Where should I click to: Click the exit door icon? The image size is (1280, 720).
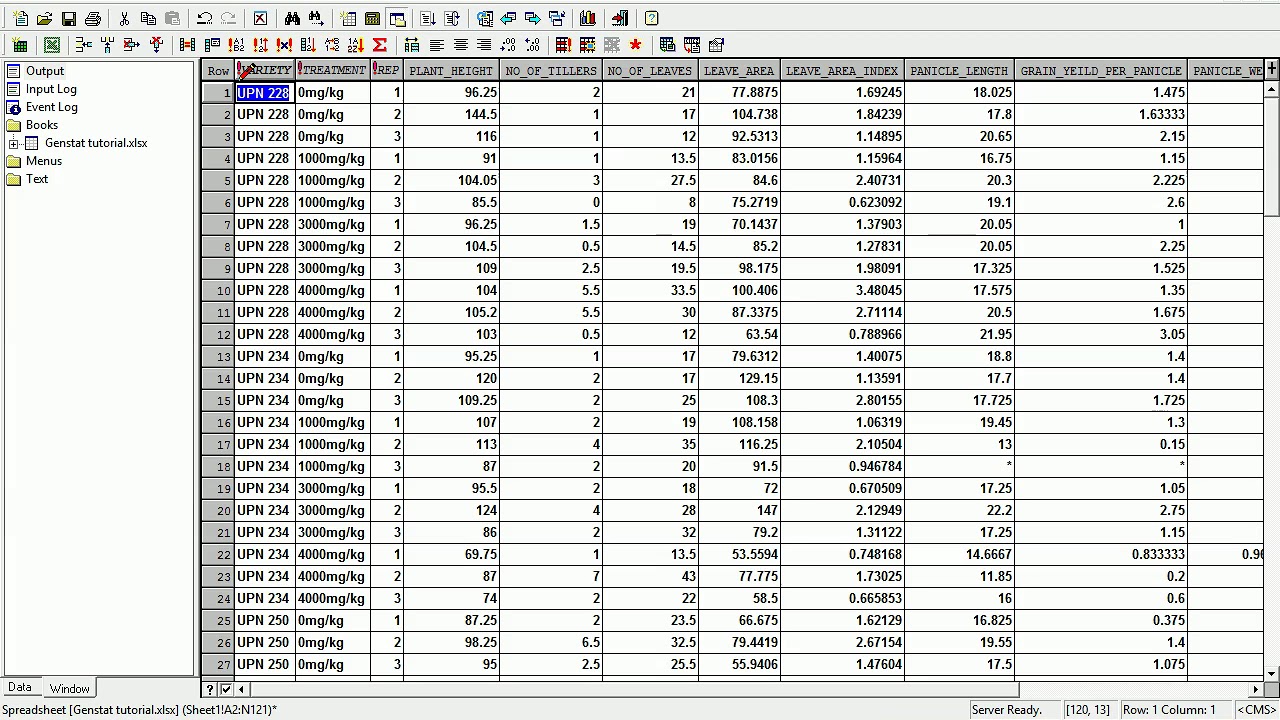click(620, 19)
